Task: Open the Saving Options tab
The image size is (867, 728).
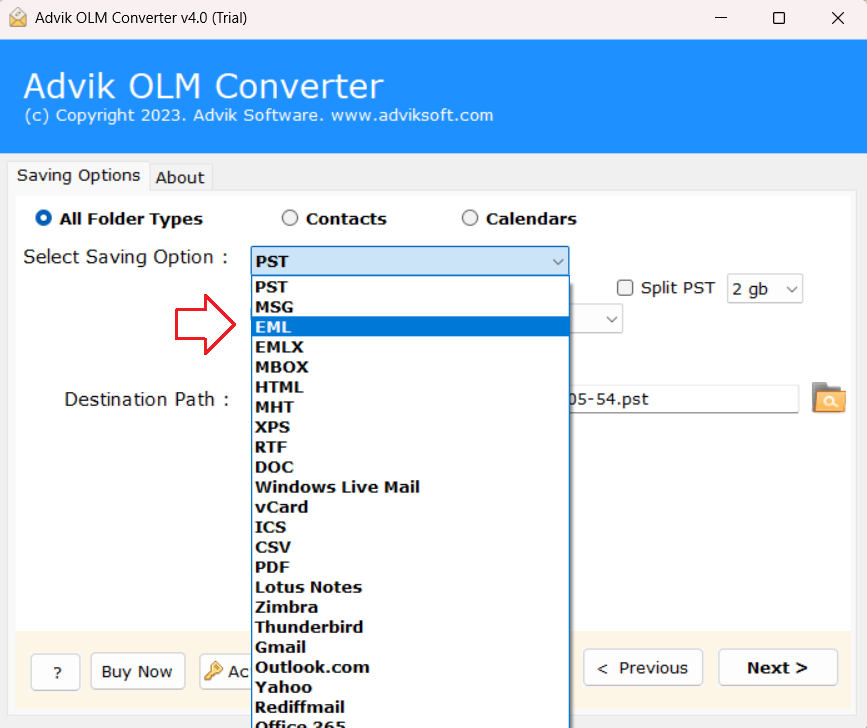Action: [x=78, y=175]
